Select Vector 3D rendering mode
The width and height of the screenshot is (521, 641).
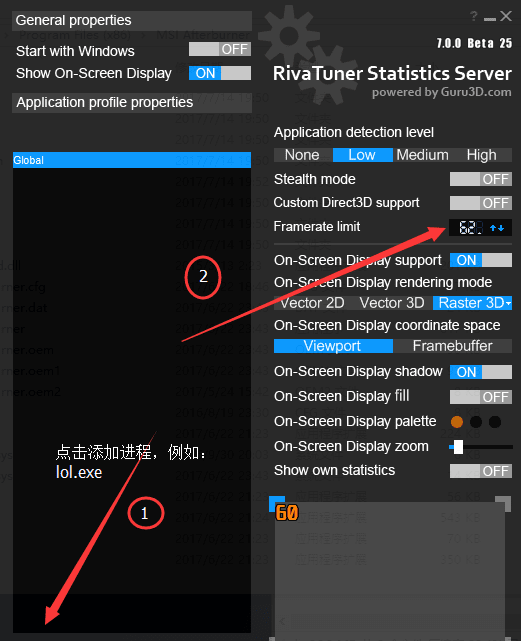(392, 303)
